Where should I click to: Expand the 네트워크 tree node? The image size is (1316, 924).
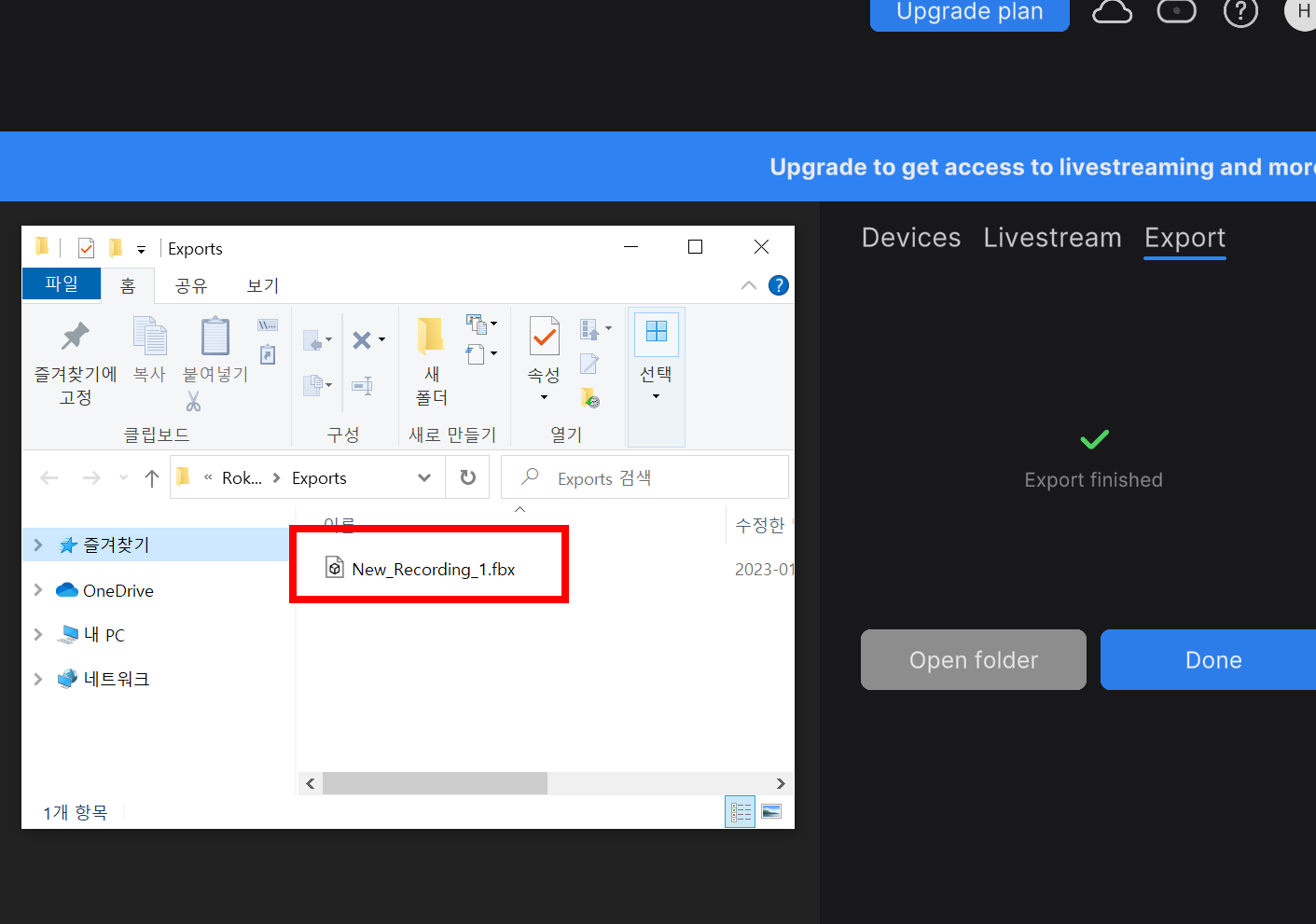(x=38, y=679)
